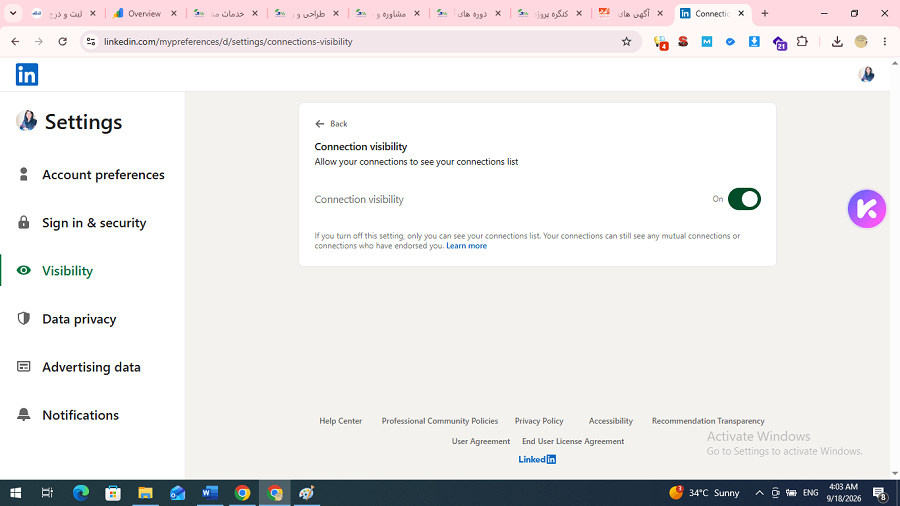Screen dimensions: 900x506
Task: Switch to the مشاوره و browser tab
Action: 387,13
